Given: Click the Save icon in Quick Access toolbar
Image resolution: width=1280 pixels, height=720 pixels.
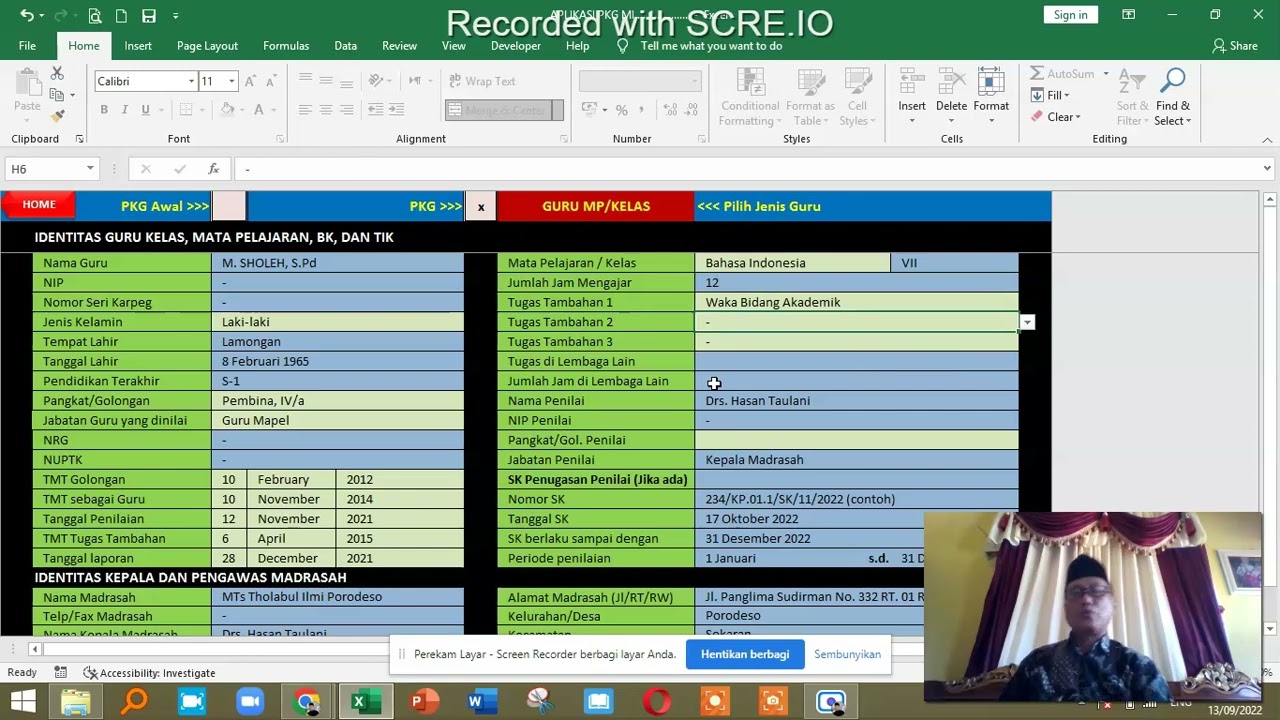Looking at the screenshot, I should pos(148,16).
